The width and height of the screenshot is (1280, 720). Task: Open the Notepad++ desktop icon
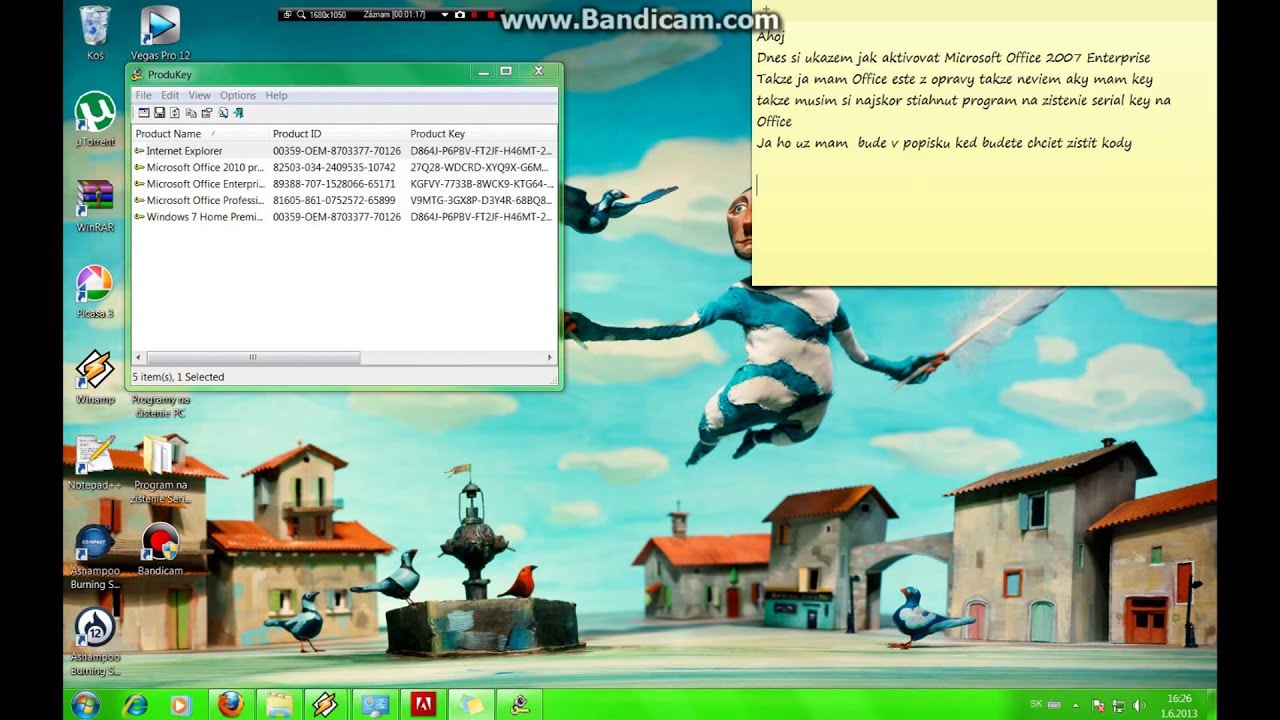click(95, 462)
